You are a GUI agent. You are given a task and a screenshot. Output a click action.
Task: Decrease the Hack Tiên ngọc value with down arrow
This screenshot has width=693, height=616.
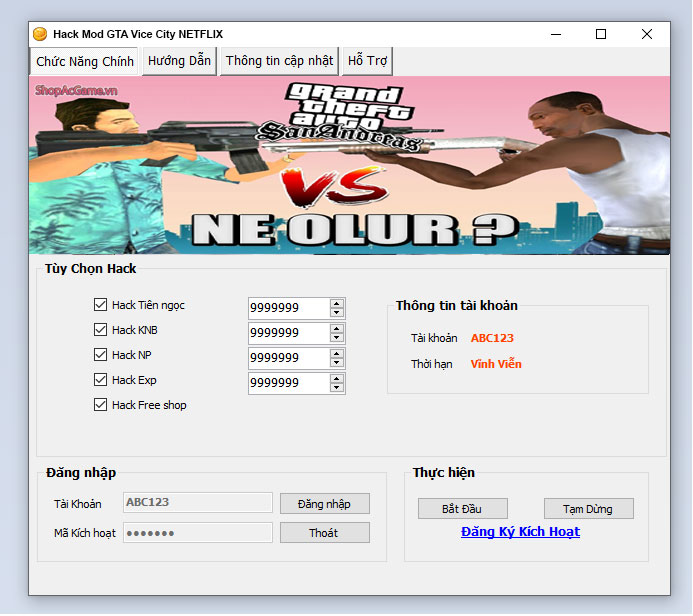(337, 312)
